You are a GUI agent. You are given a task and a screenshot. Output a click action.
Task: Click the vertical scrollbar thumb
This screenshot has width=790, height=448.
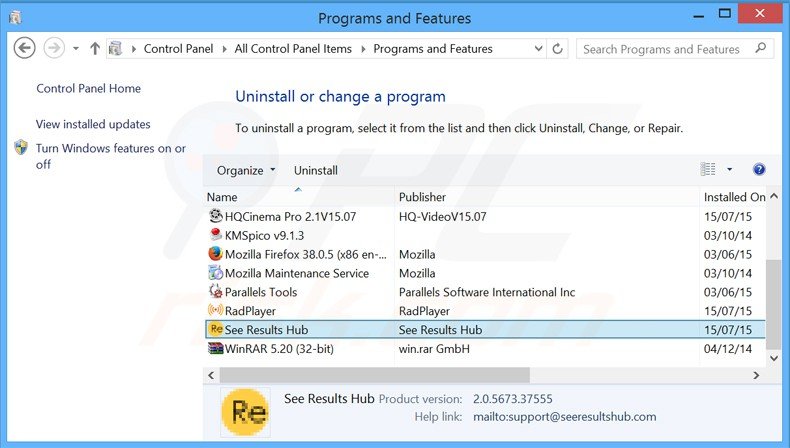click(x=774, y=304)
